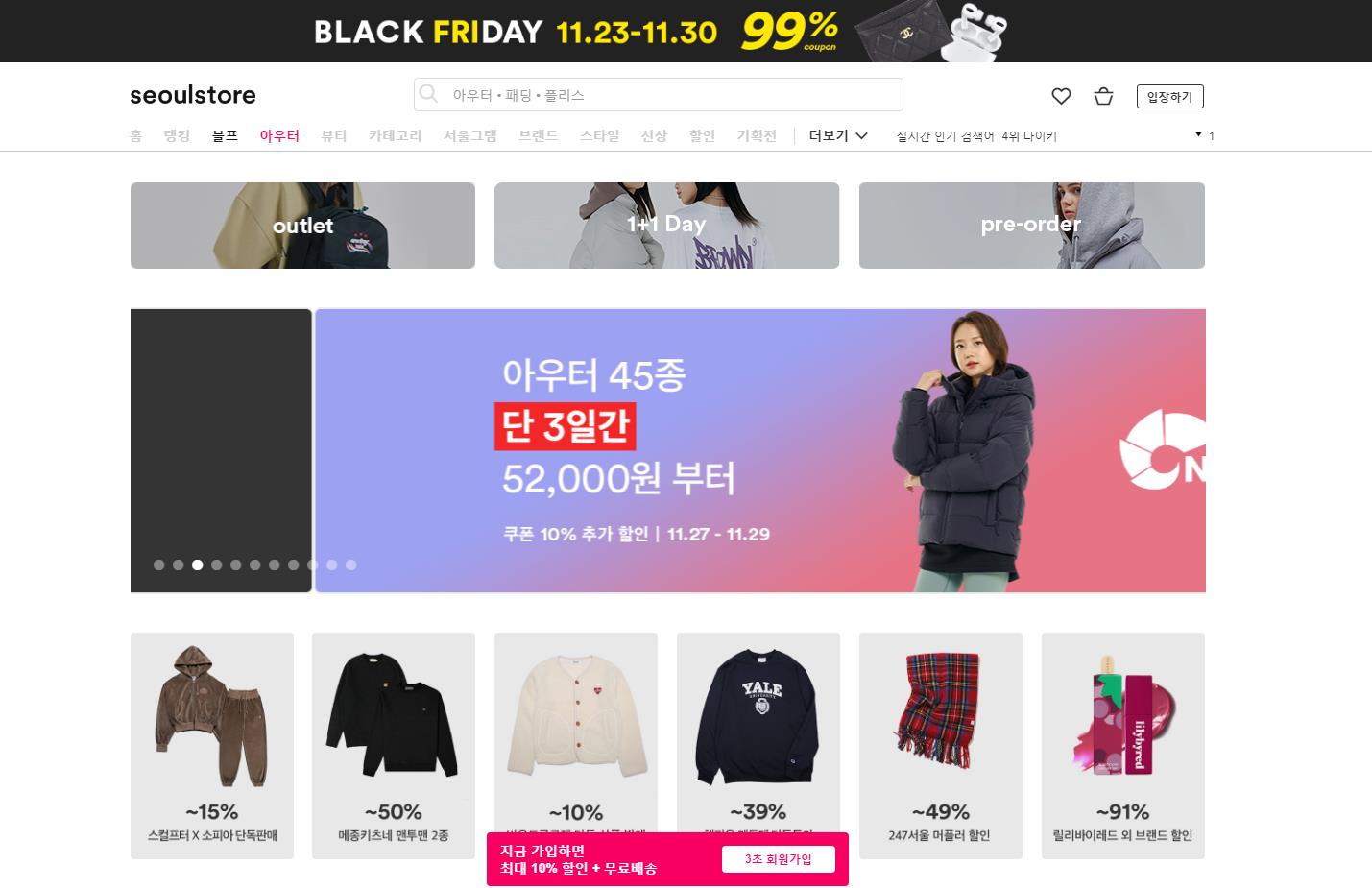This screenshot has height=888, width=1372.
Task: Click the seoulstore logo
Action: coord(193,95)
